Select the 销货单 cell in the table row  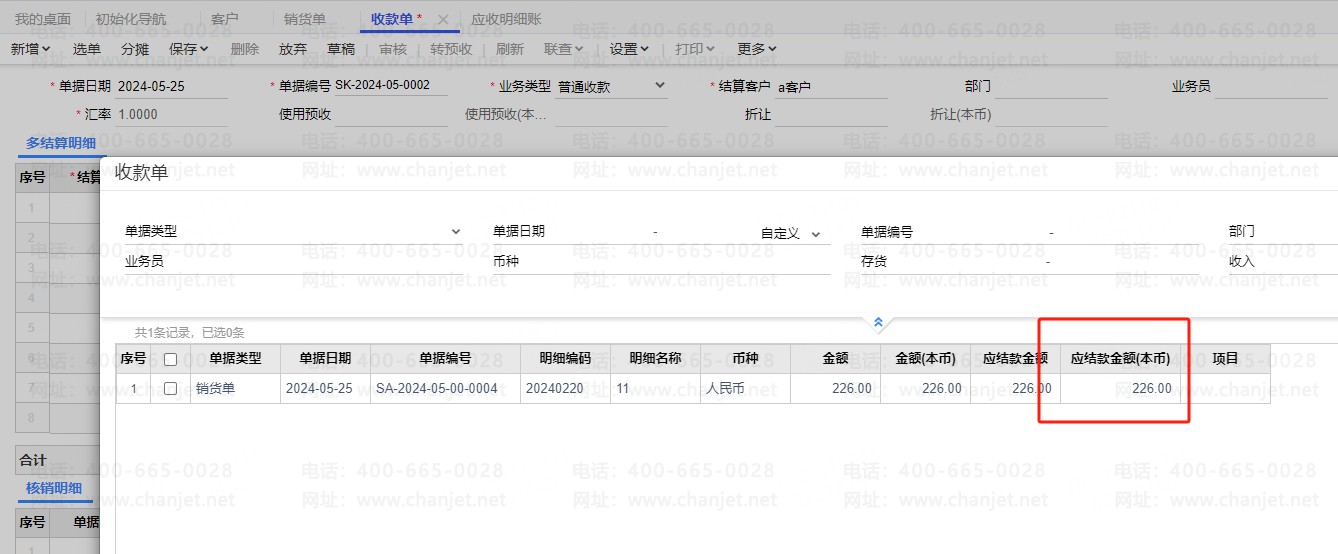pyautogui.click(x=235, y=388)
